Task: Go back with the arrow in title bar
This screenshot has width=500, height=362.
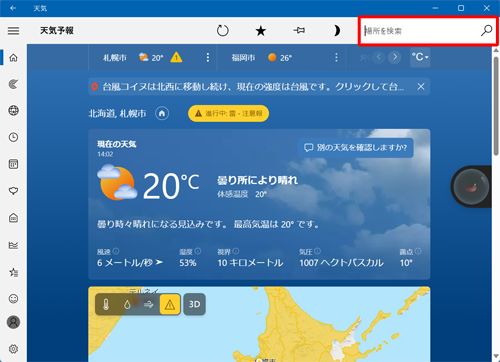Action: point(13,8)
